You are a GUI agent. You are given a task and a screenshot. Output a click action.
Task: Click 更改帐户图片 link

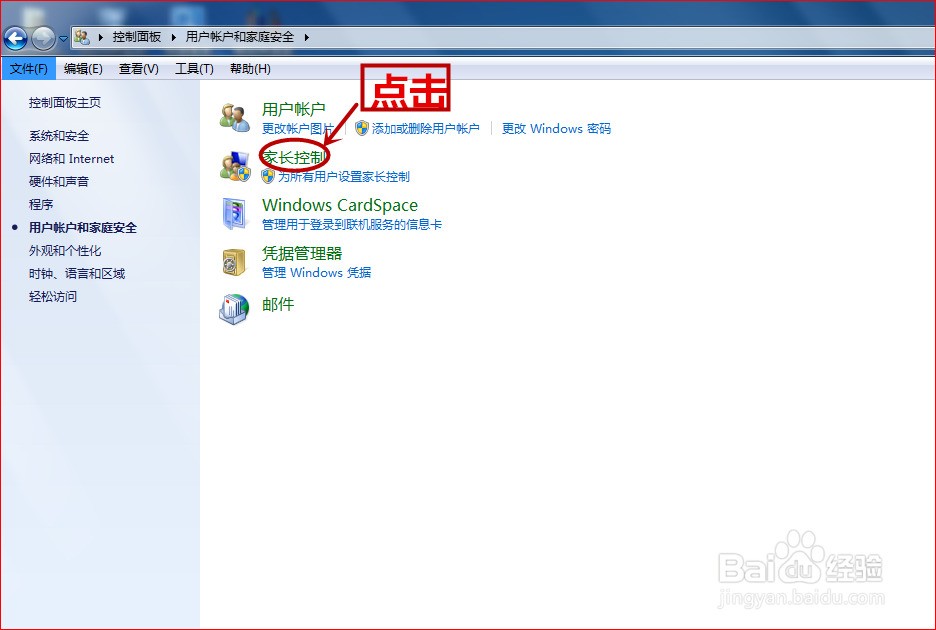[297, 128]
